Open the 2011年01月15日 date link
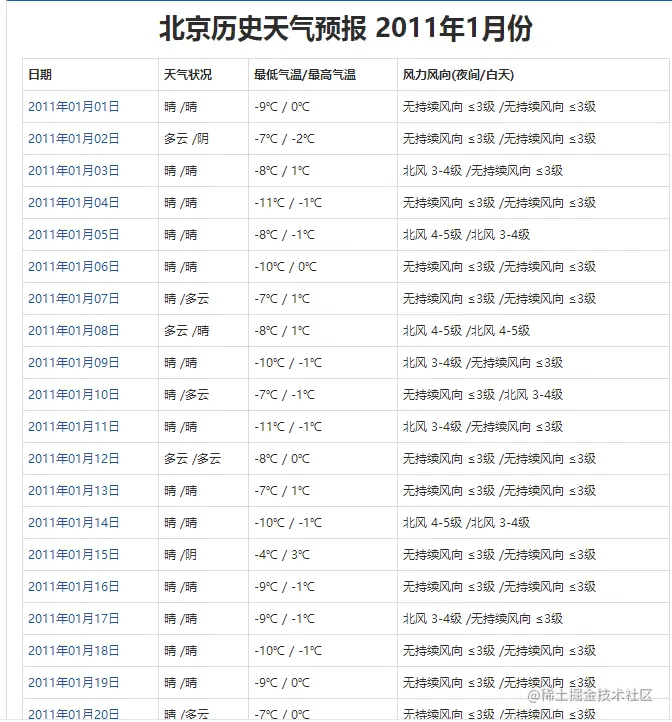This screenshot has height=722, width=672. tap(74, 555)
